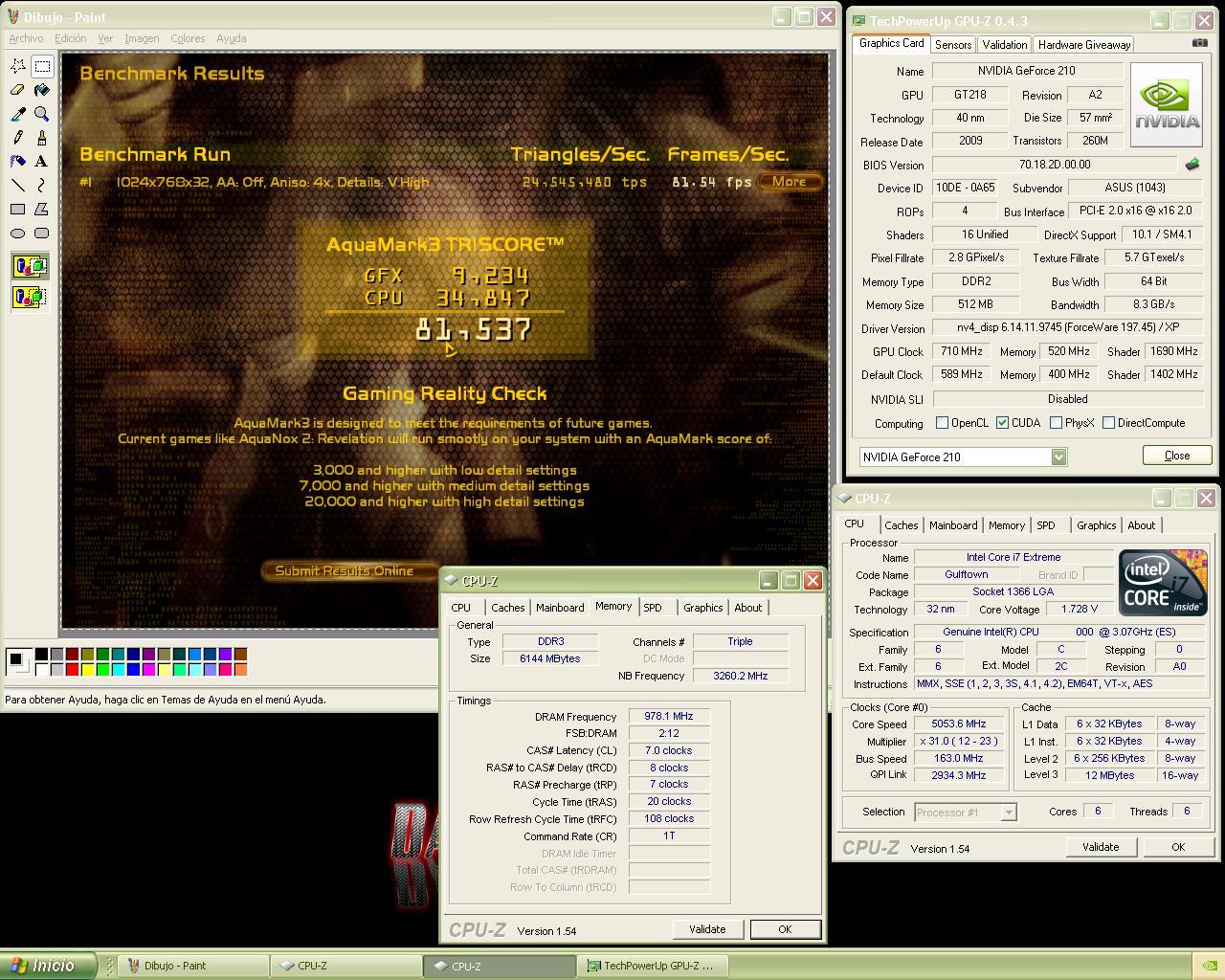The image size is (1225, 980).
Task: Click the foreground/background color indicator box
Action: pos(19,660)
